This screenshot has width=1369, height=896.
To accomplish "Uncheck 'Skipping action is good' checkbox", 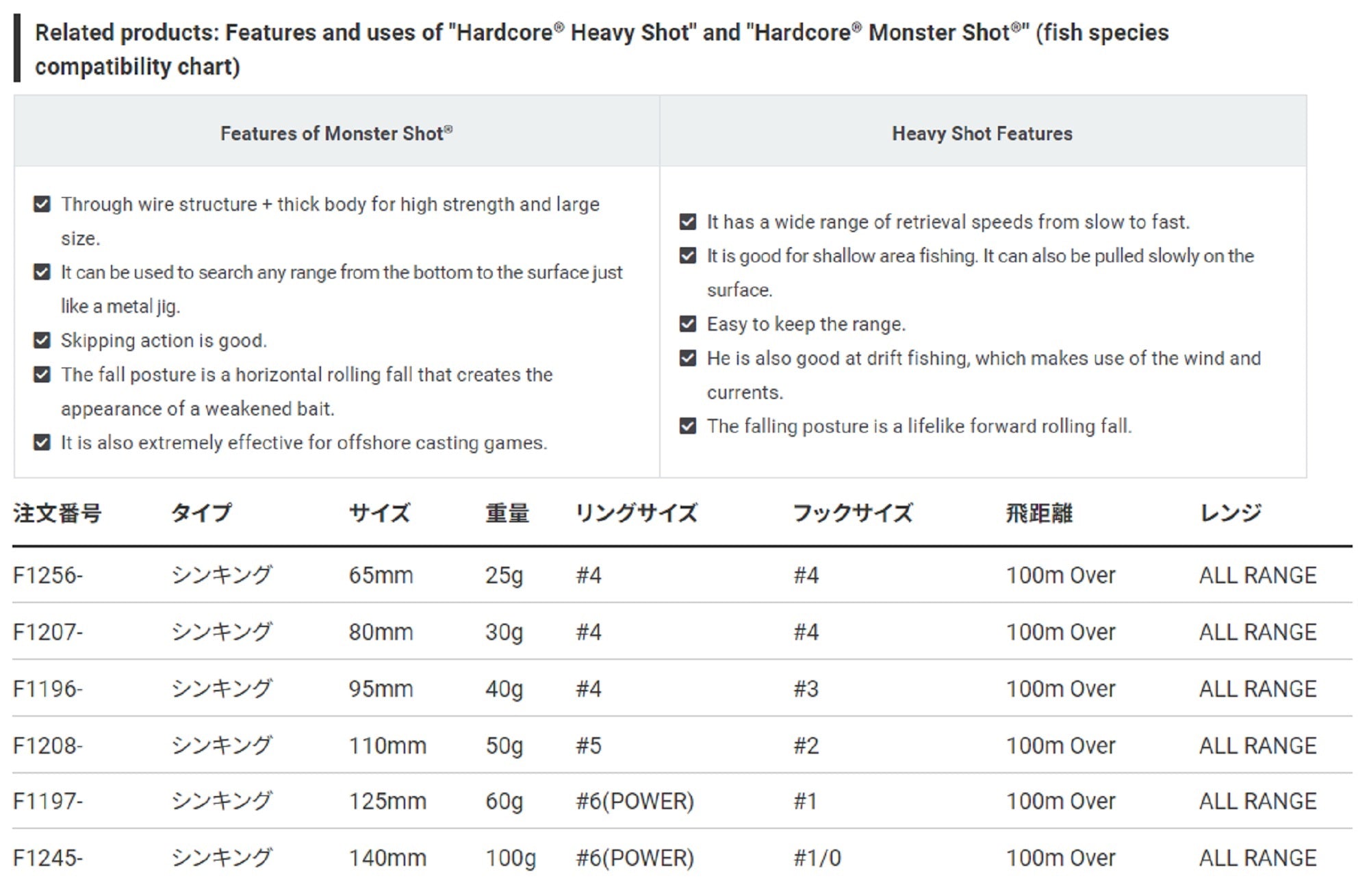I will 42,341.
